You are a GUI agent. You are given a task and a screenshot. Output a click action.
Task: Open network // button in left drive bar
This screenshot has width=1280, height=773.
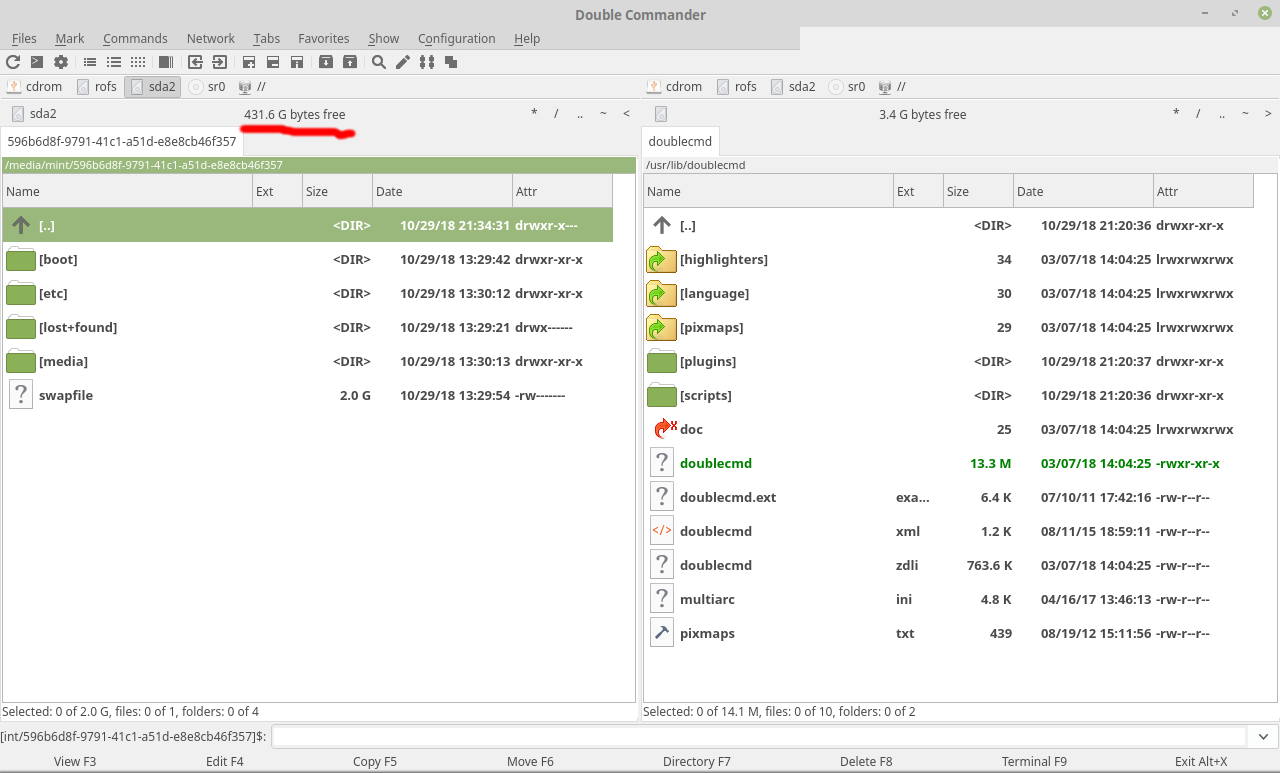pyautogui.click(x=252, y=87)
